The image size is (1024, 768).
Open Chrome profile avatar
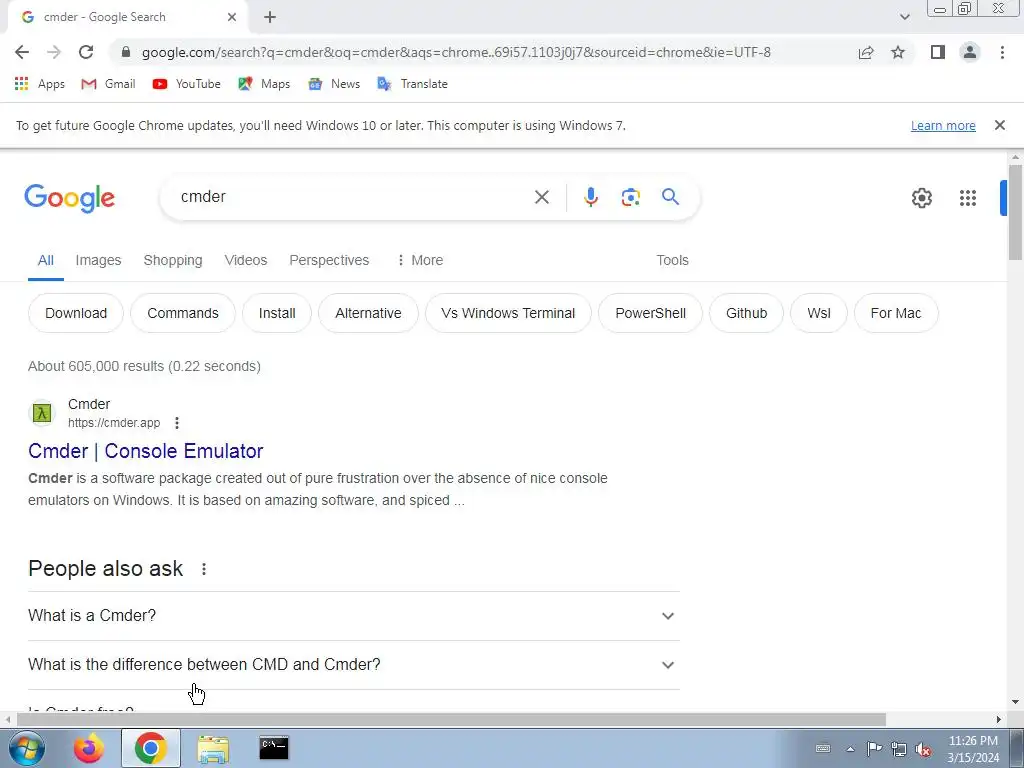pyautogui.click(x=970, y=52)
